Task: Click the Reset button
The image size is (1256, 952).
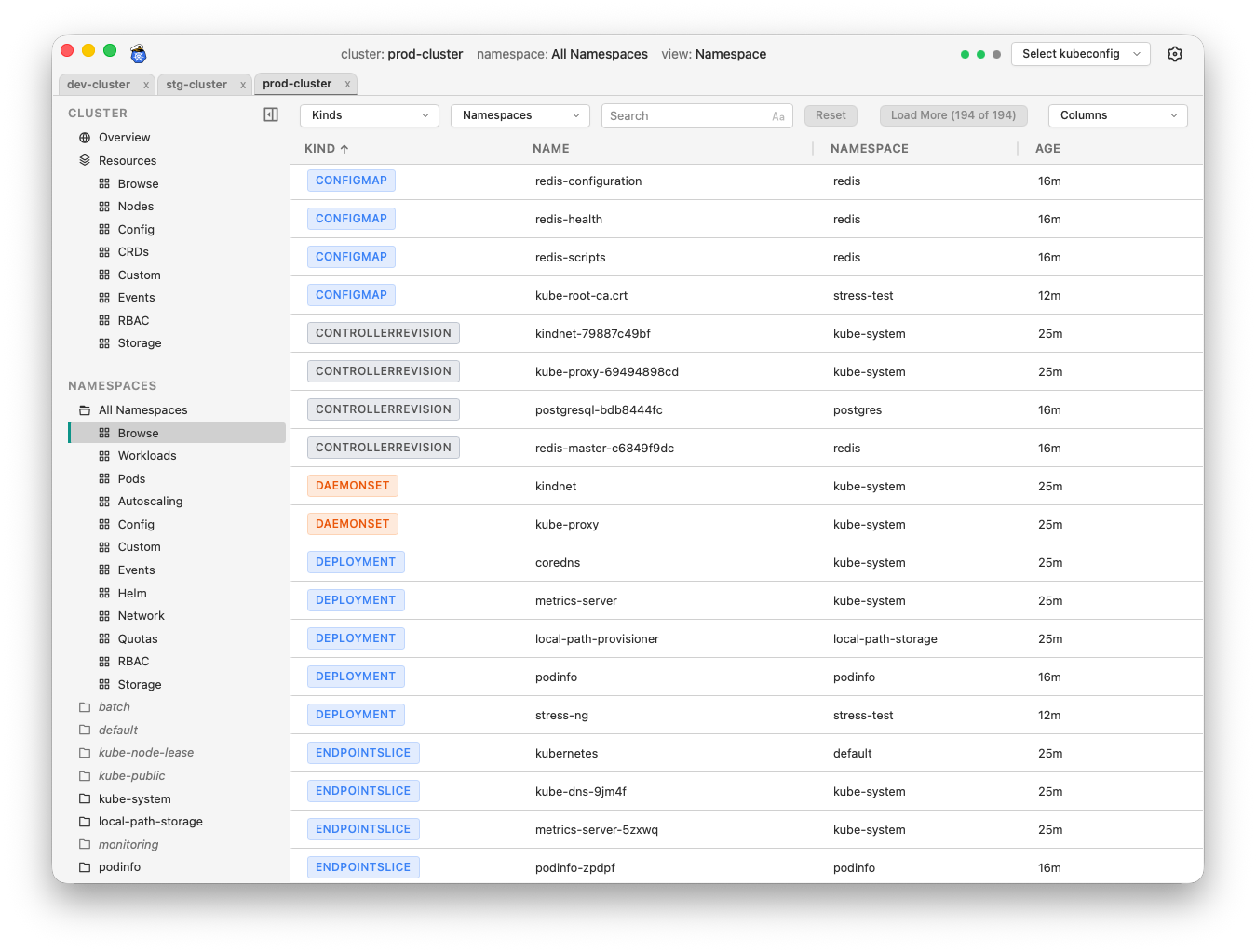Action: [x=830, y=115]
